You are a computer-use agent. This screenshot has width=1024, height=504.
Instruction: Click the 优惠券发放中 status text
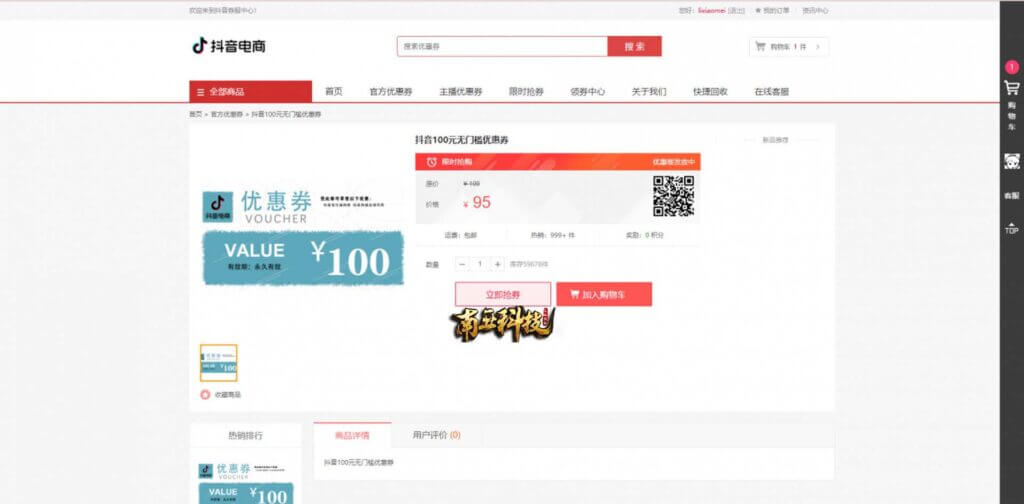(x=674, y=162)
